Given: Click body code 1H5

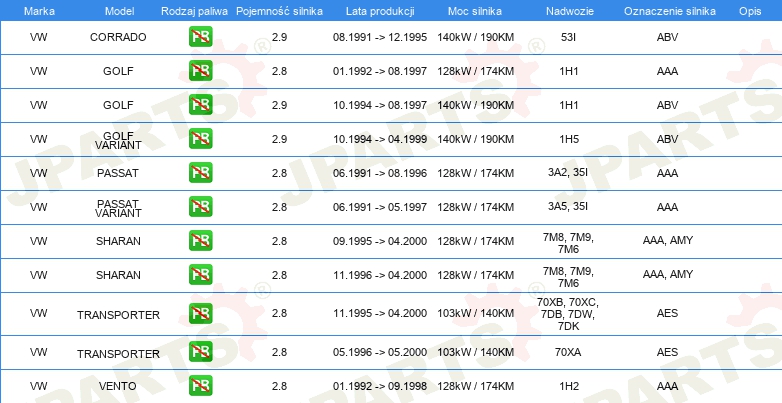Looking at the screenshot, I should (569, 139).
